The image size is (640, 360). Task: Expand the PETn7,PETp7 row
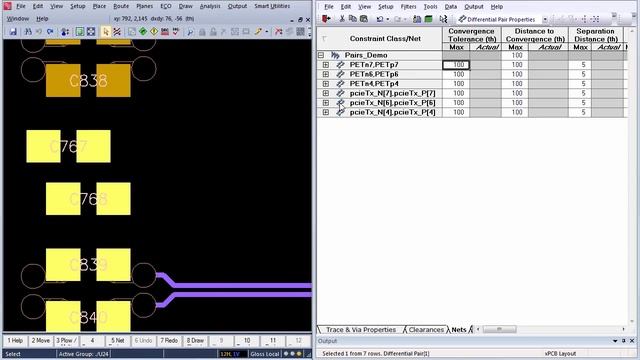tap(325, 64)
